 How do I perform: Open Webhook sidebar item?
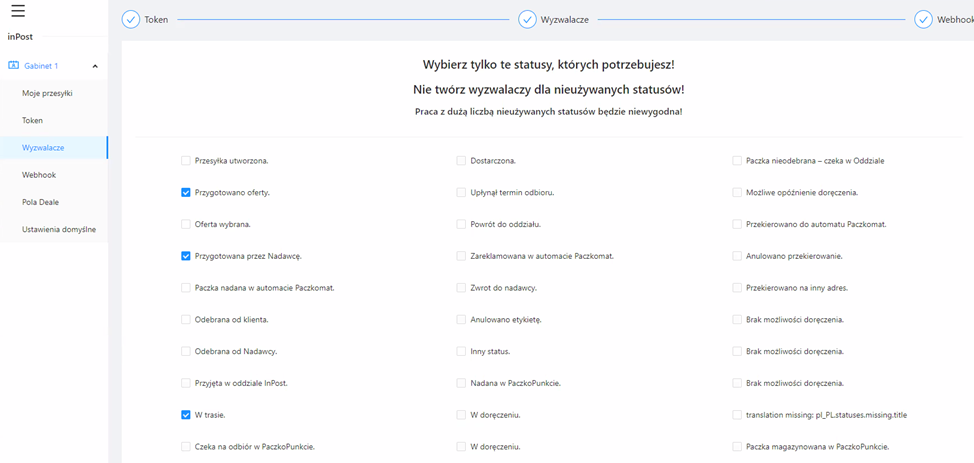tap(54, 175)
